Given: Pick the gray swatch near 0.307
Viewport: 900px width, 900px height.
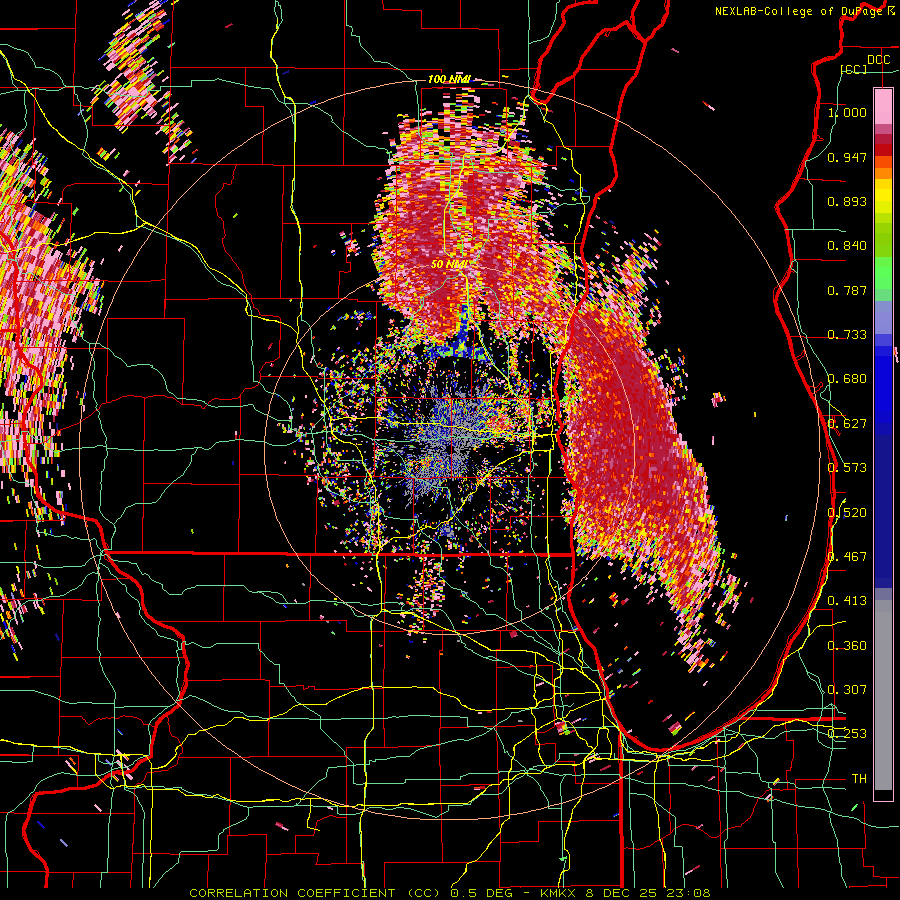Looking at the screenshot, I should [883, 695].
